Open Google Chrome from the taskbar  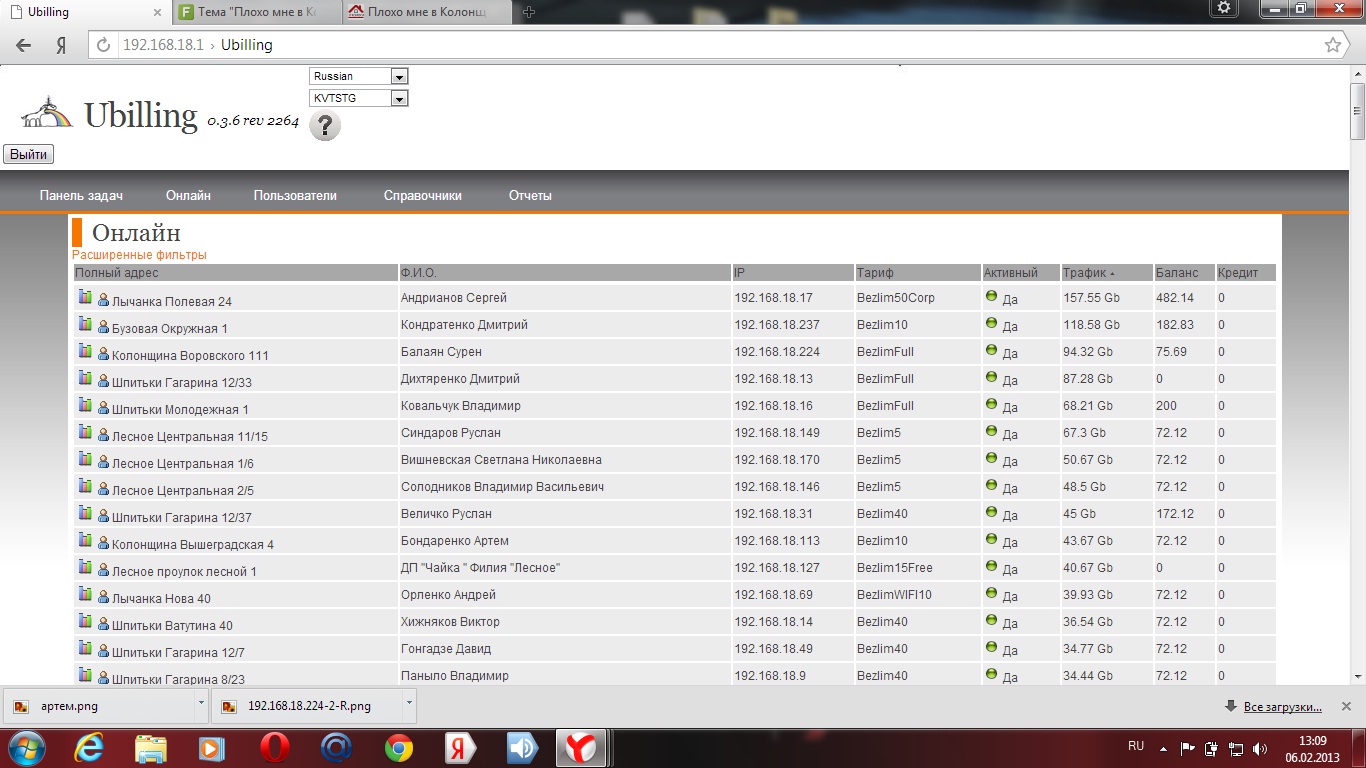pos(399,748)
